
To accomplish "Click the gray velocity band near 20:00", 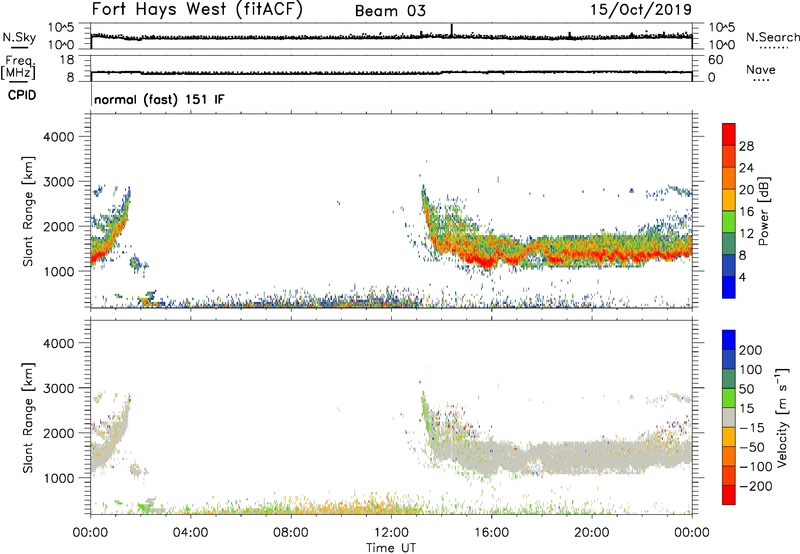I will click(592, 458).
